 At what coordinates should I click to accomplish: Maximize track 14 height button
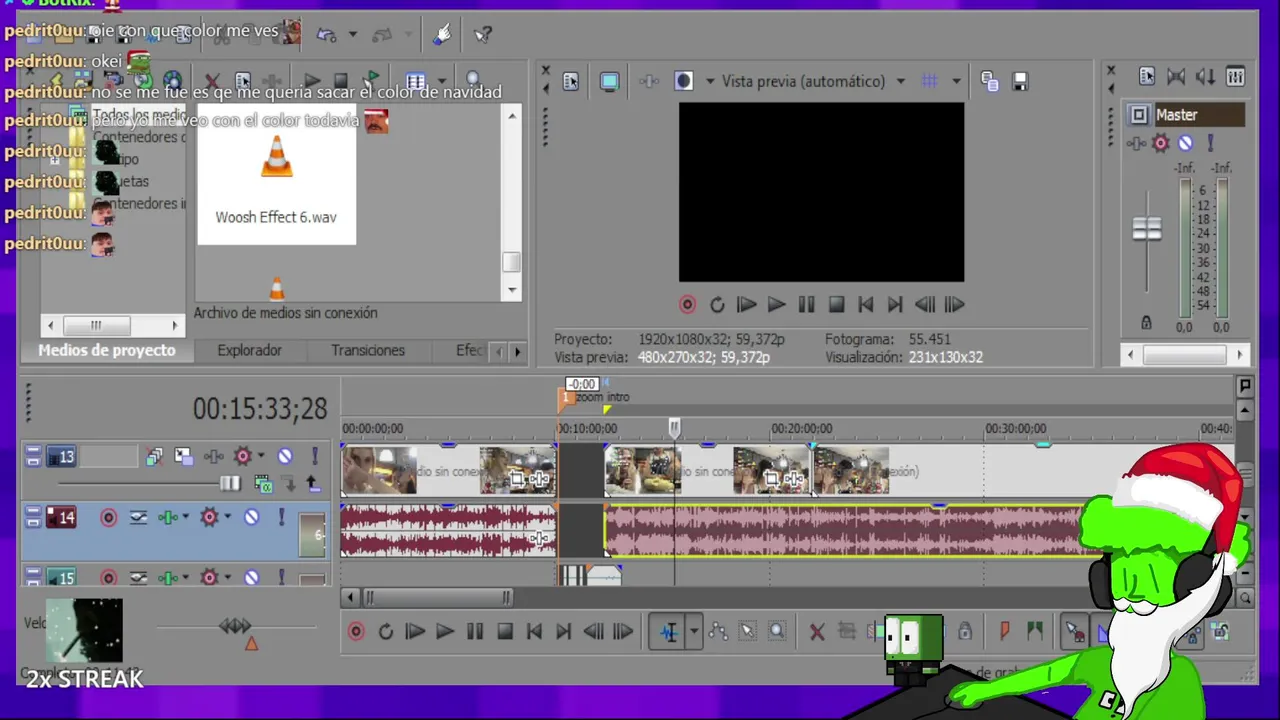(x=33, y=522)
